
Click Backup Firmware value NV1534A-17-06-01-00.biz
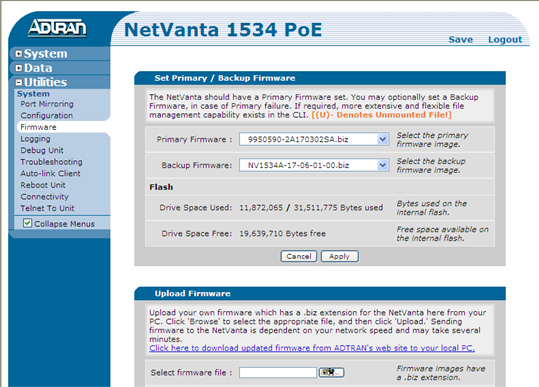click(x=298, y=165)
